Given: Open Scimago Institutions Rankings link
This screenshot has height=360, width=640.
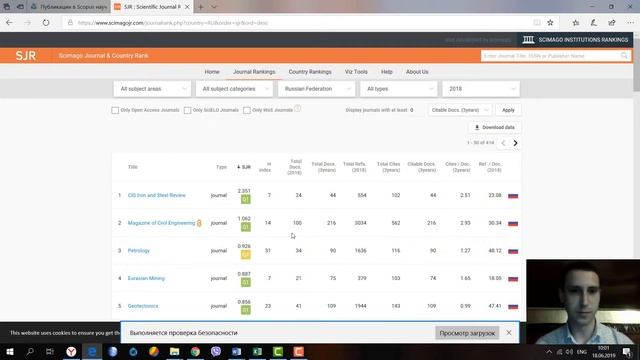Looking at the screenshot, I should 575,40.
